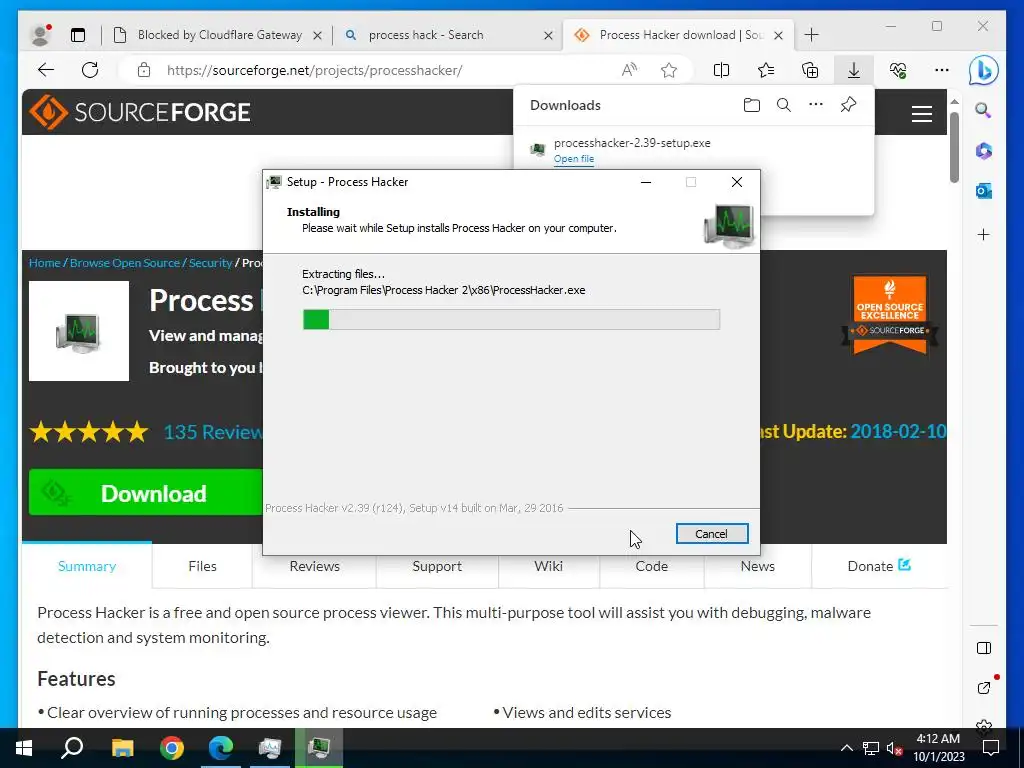Viewport: 1024px width, 768px height.
Task: Click Open file link for processhacker setup
Action: click(574, 159)
